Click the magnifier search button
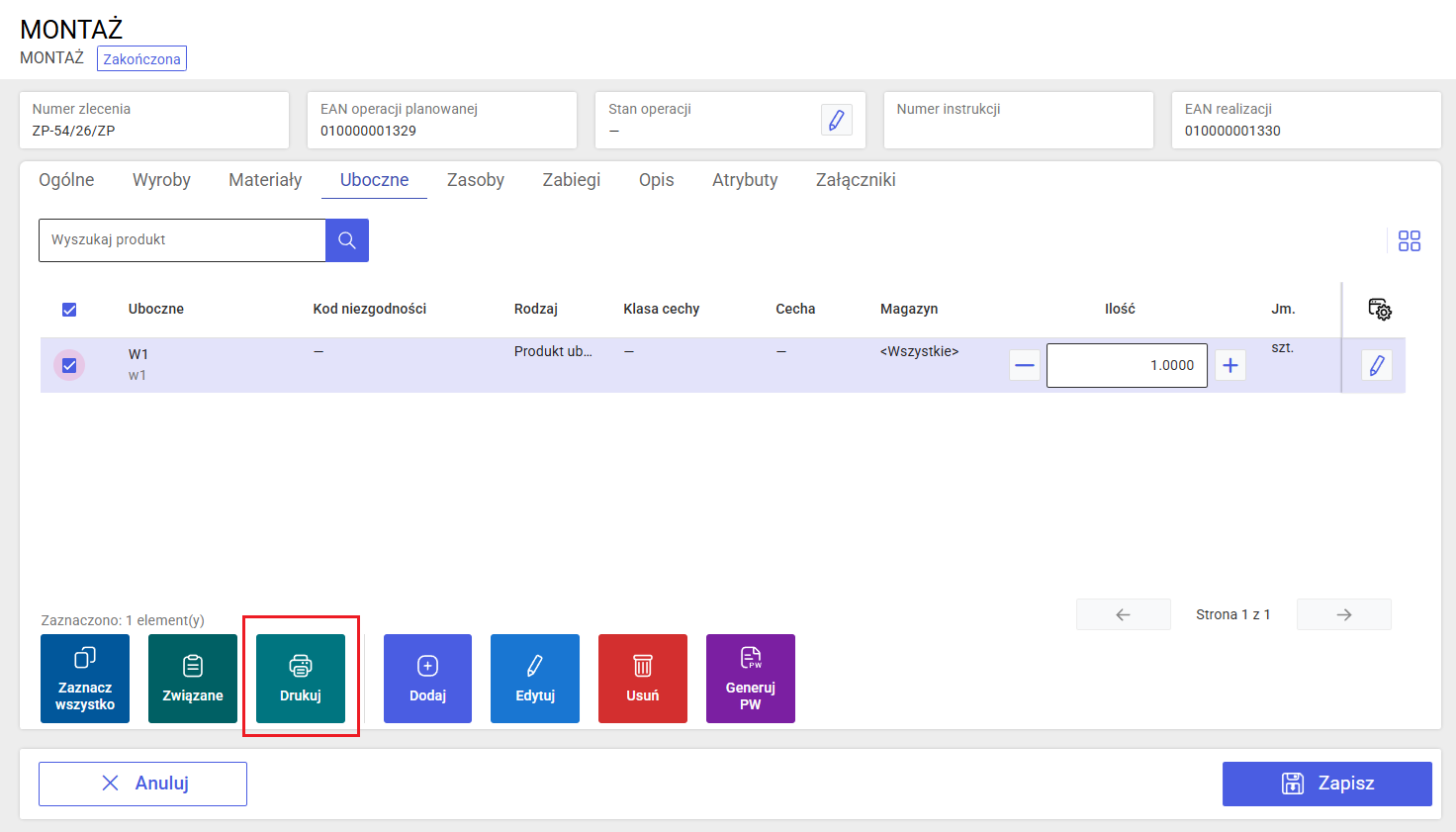The width and height of the screenshot is (1456, 832). coord(347,240)
